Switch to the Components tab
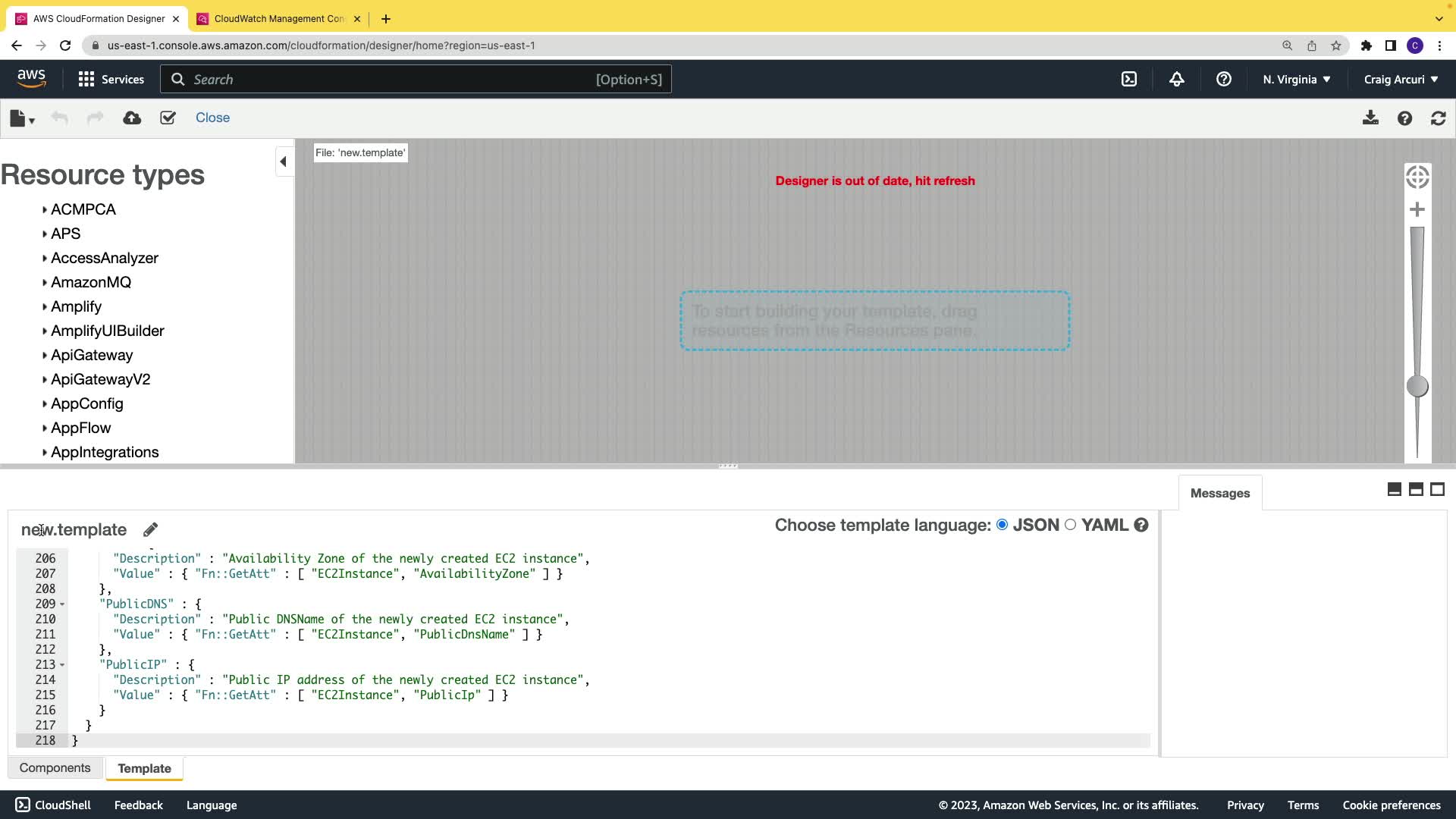1456x819 pixels. [x=55, y=767]
